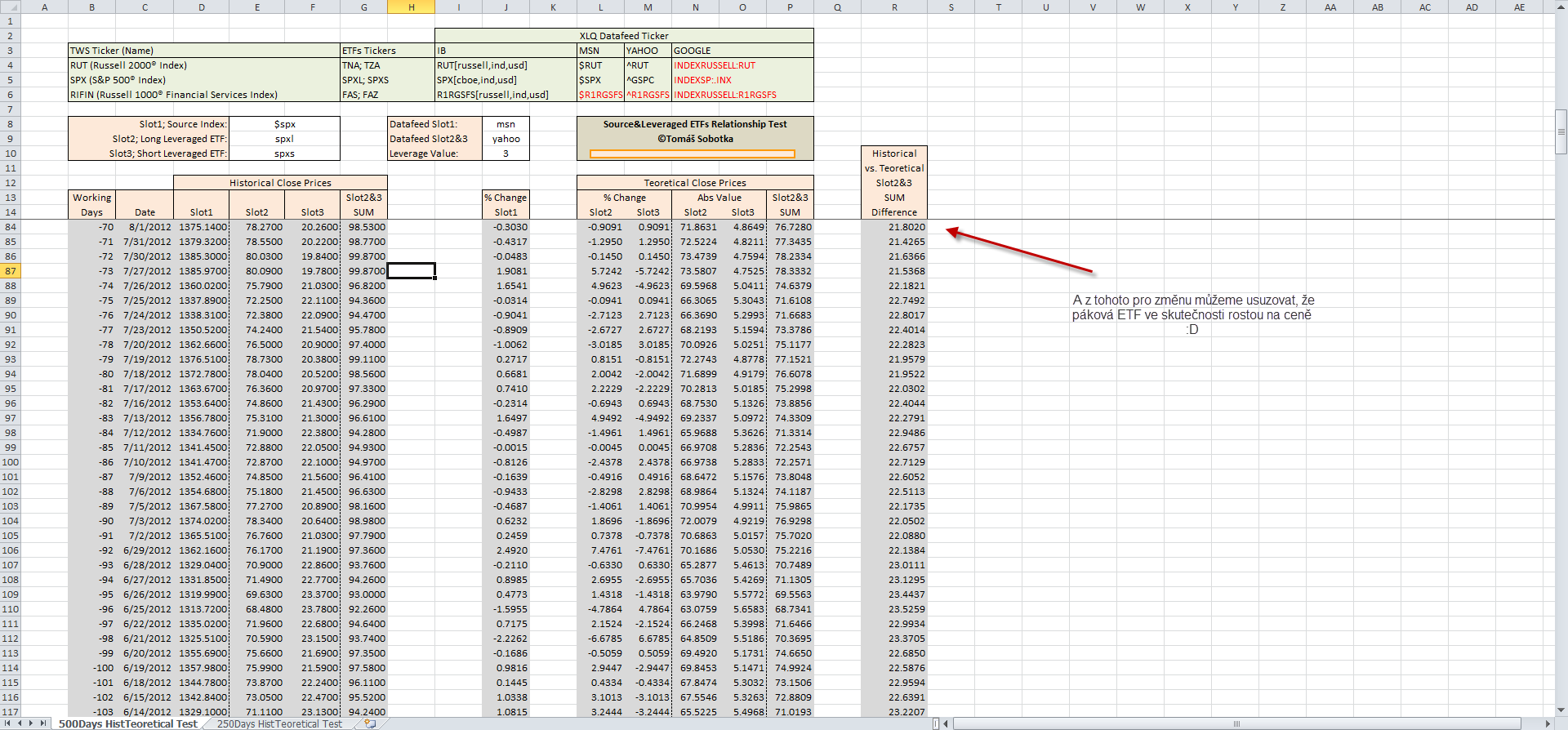The height and width of the screenshot is (730, 1568).
Task: Click the Insert Worksheet icon
Action: click(x=370, y=723)
